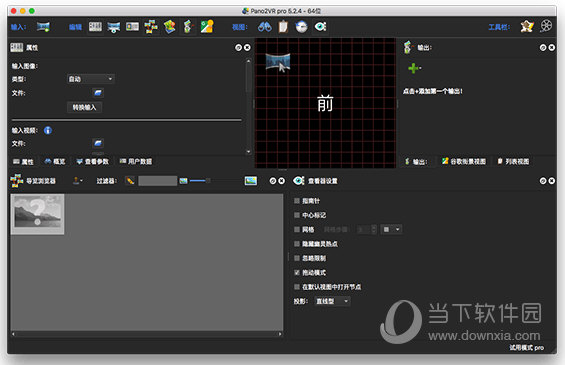Click the Tour Browser scroll right arrow

pyautogui.click(x=280, y=334)
